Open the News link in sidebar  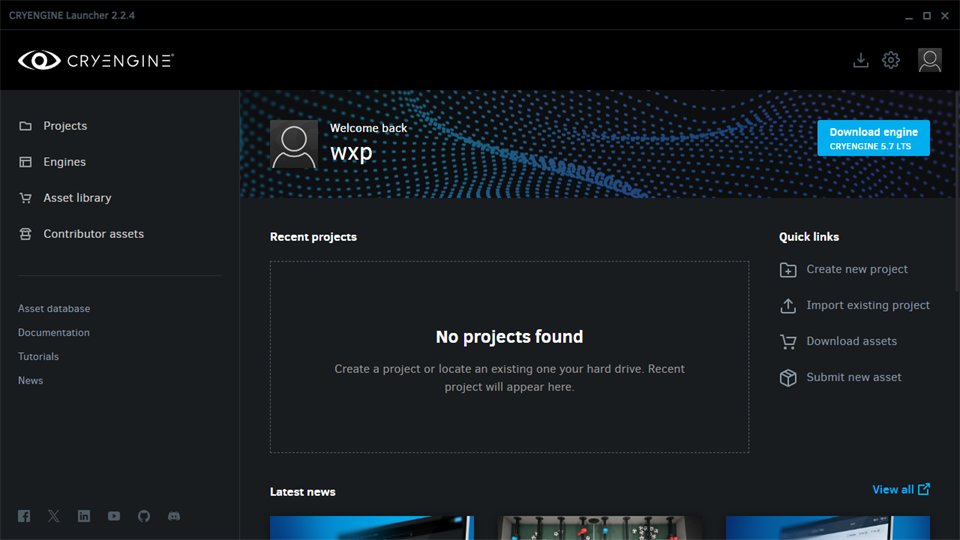point(31,380)
